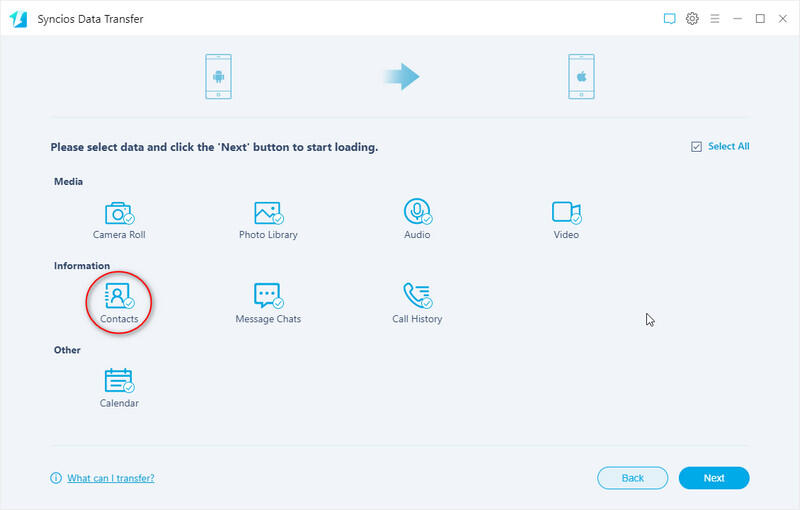Choose the Photo Library icon
Screen dimensions: 800x510
point(267,213)
